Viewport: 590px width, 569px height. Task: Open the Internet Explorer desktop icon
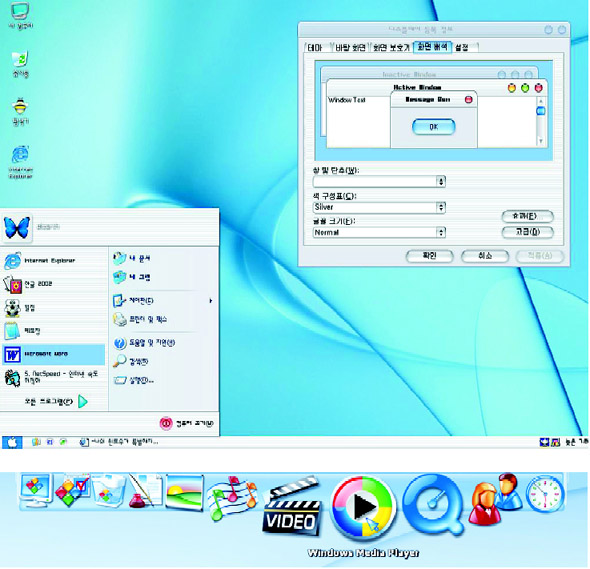pos(20,162)
